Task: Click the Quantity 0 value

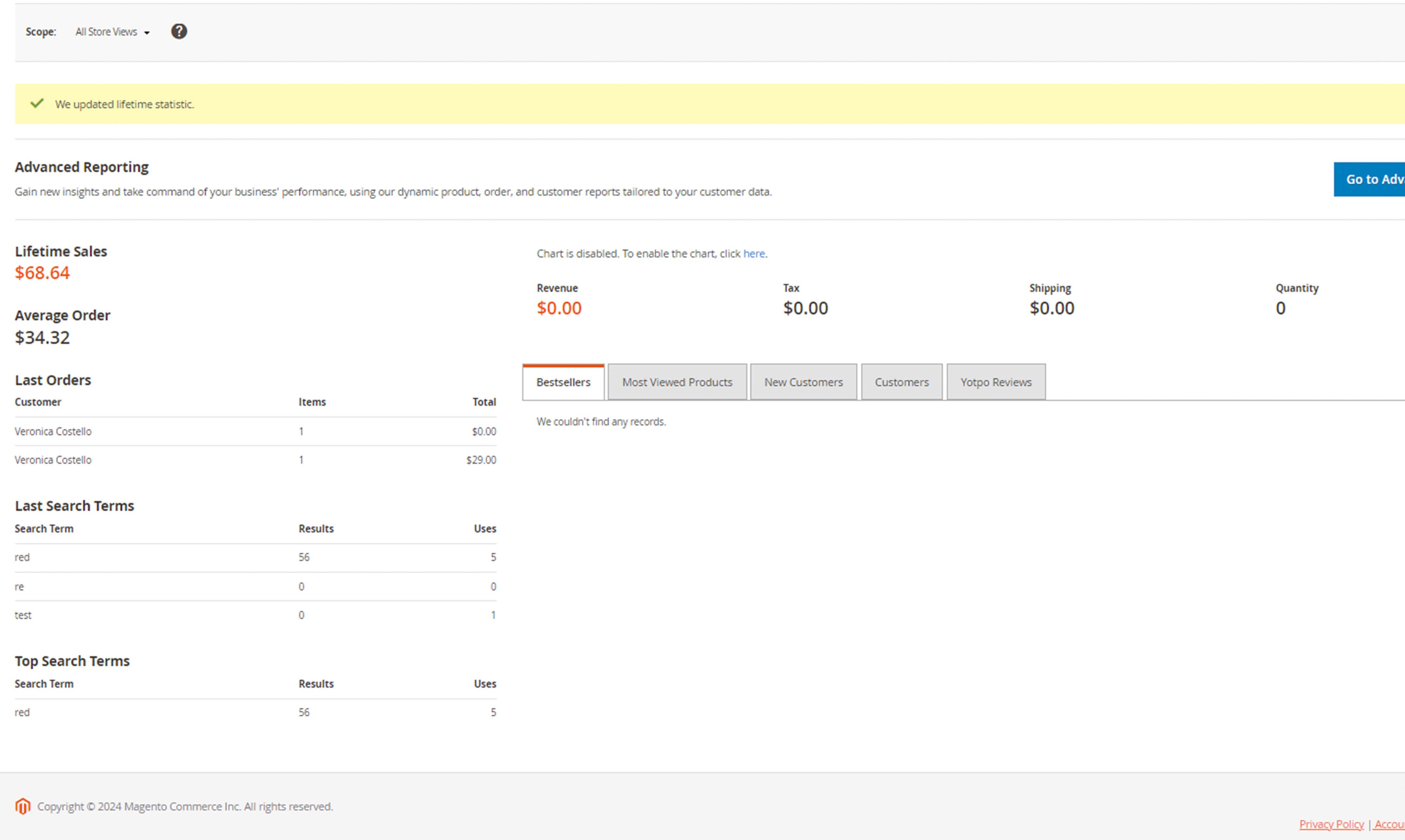Action: 1280,308
